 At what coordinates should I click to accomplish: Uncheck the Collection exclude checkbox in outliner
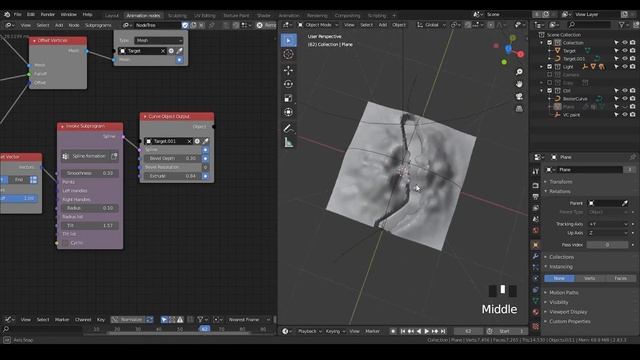click(x=549, y=43)
